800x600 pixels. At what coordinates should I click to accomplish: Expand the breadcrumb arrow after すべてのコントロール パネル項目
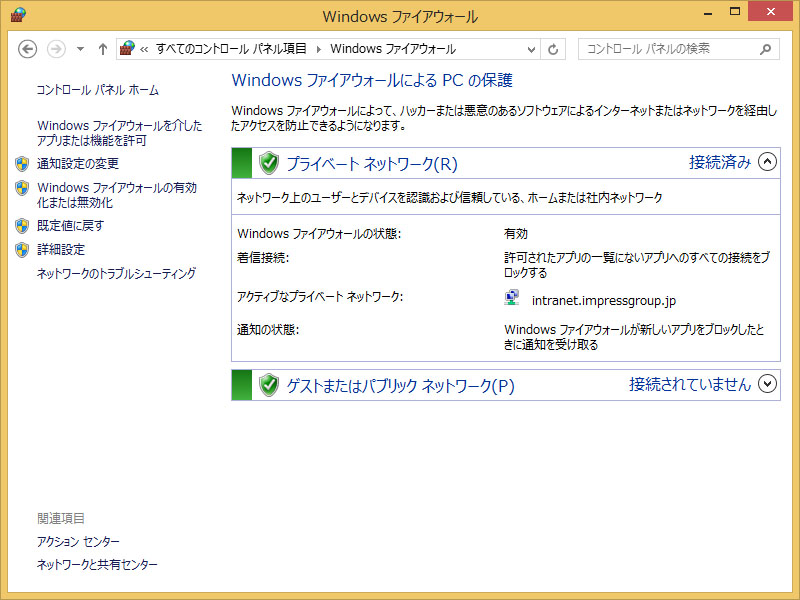pos(319,49)
